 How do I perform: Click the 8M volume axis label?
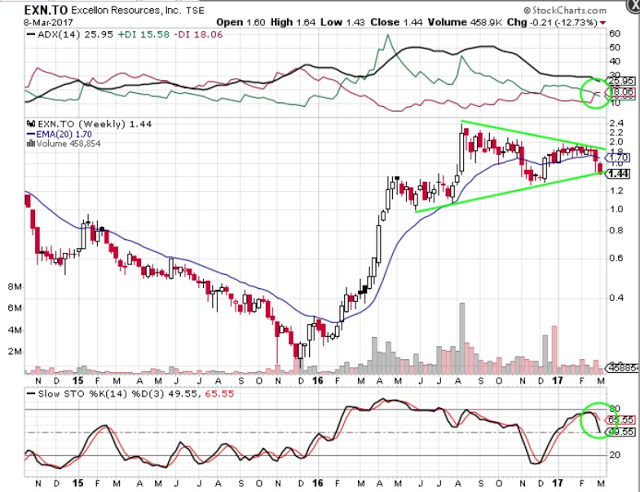(x=15, y=287)
